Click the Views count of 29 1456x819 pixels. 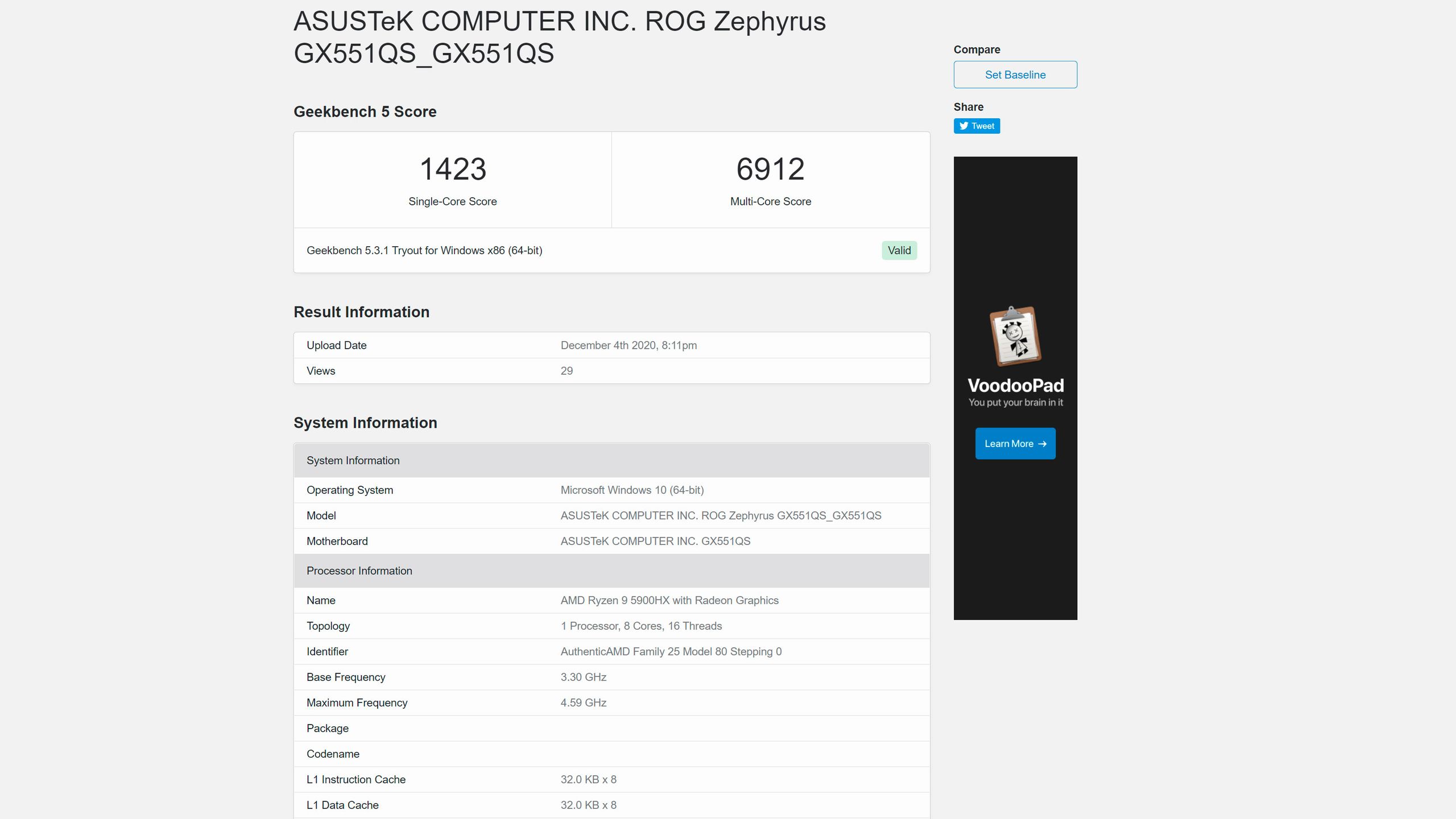(x=566, y=370)
